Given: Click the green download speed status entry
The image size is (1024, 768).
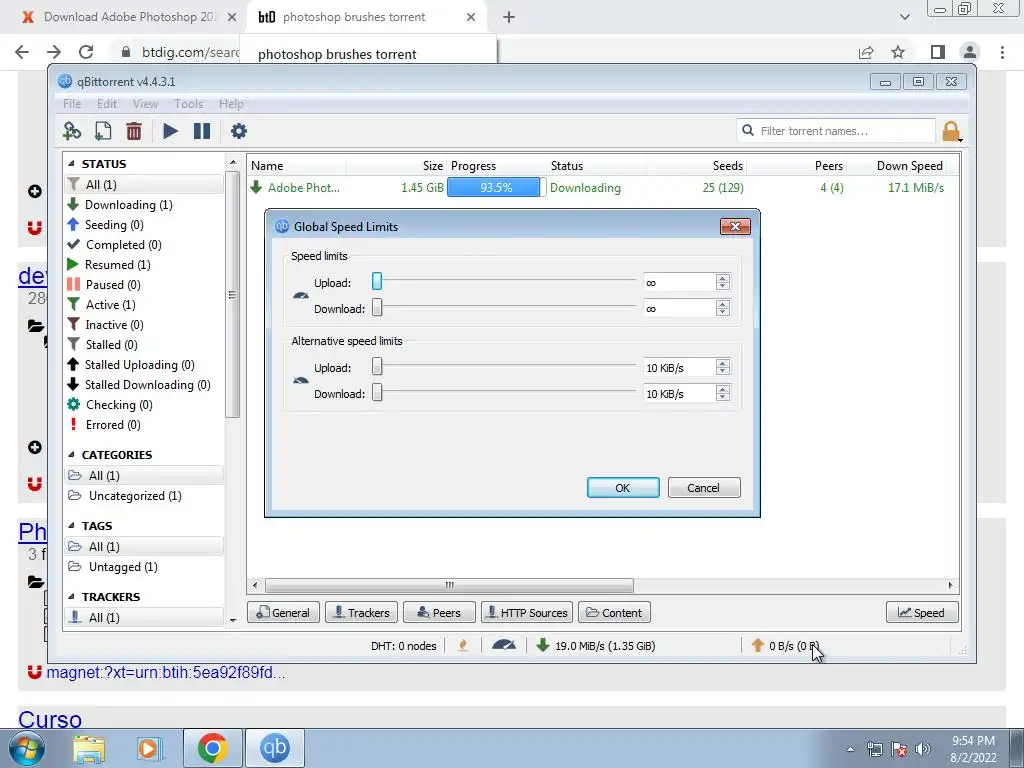Looking at the screenshot, I should point(596,646).
